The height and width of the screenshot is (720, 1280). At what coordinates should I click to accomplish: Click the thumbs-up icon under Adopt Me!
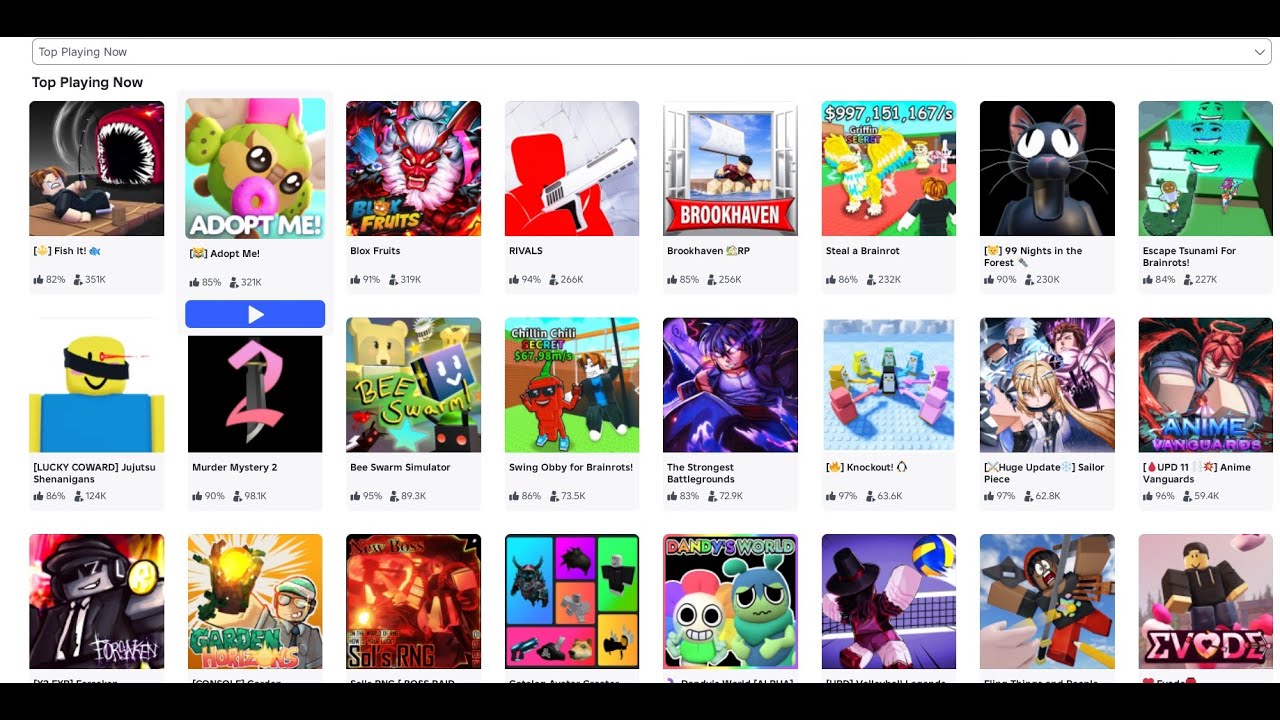[x=194, y=283]
